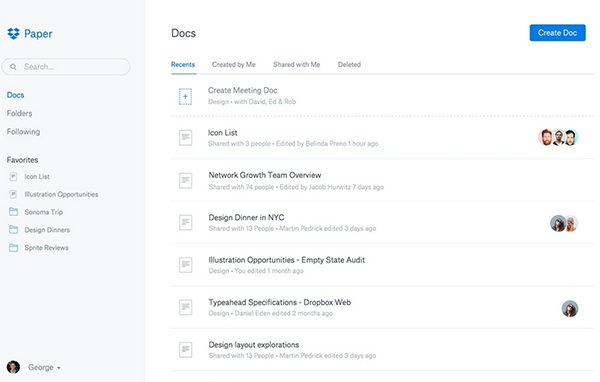The height and width of the screenshot is (382, 600).
Task: Click the document icon beside Icon List row
Action: (186, 137)
